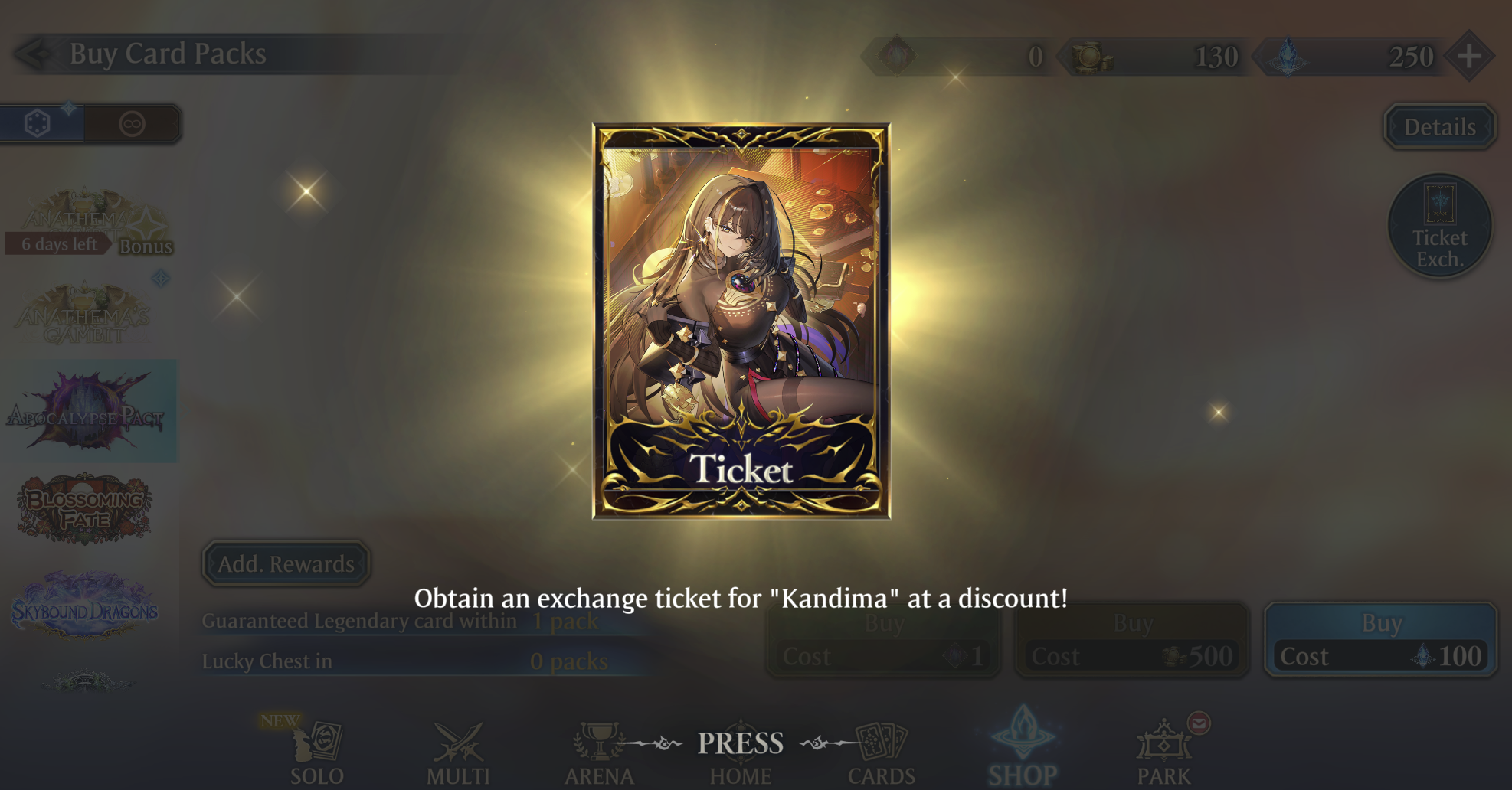Open the Cards deck icon
The width and height of the screenshot is (1512, 790).
(x=882, y=754)
